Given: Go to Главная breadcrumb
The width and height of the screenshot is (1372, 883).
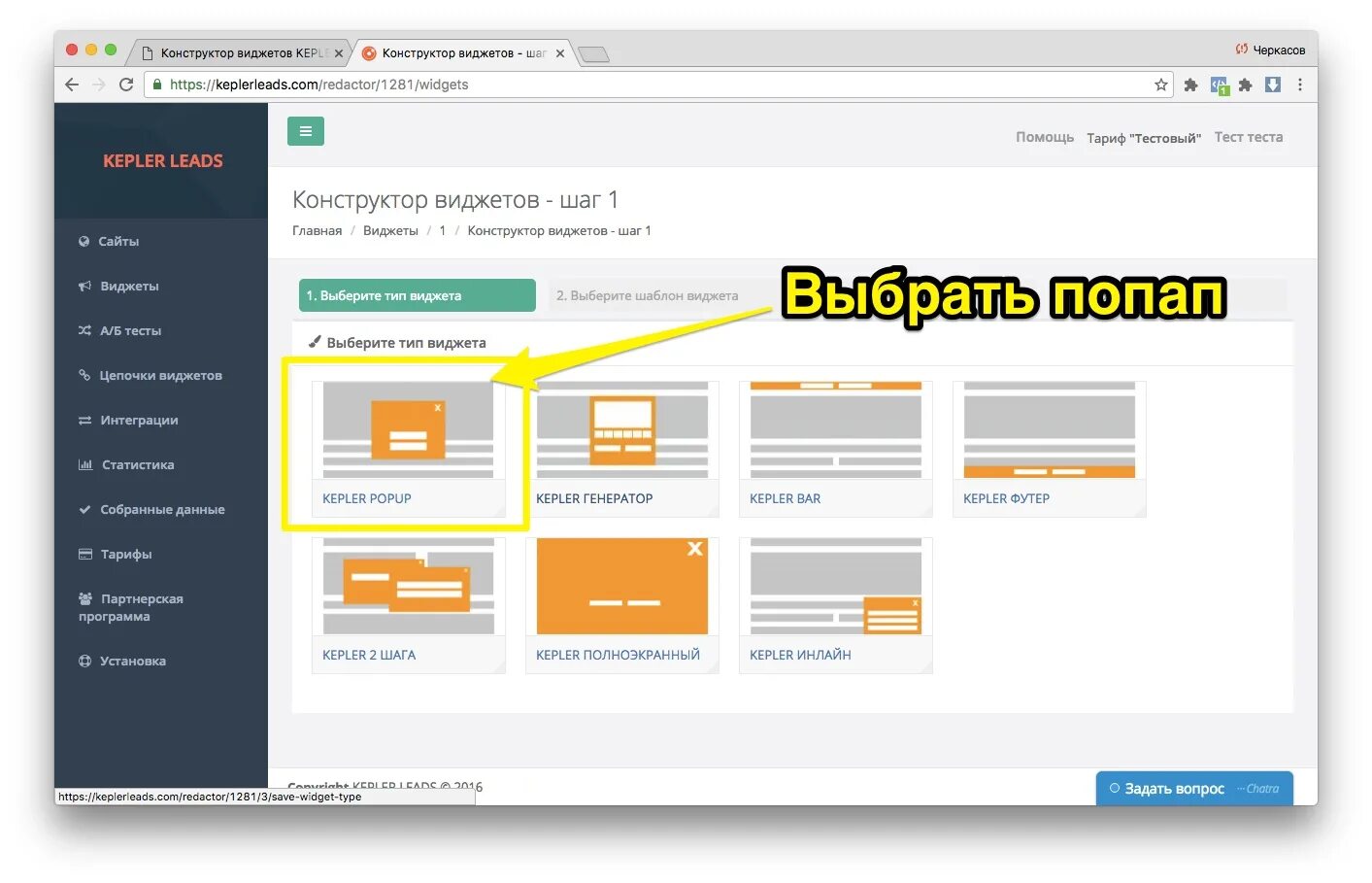Looking at the screenshot, I should pos(317,230).
